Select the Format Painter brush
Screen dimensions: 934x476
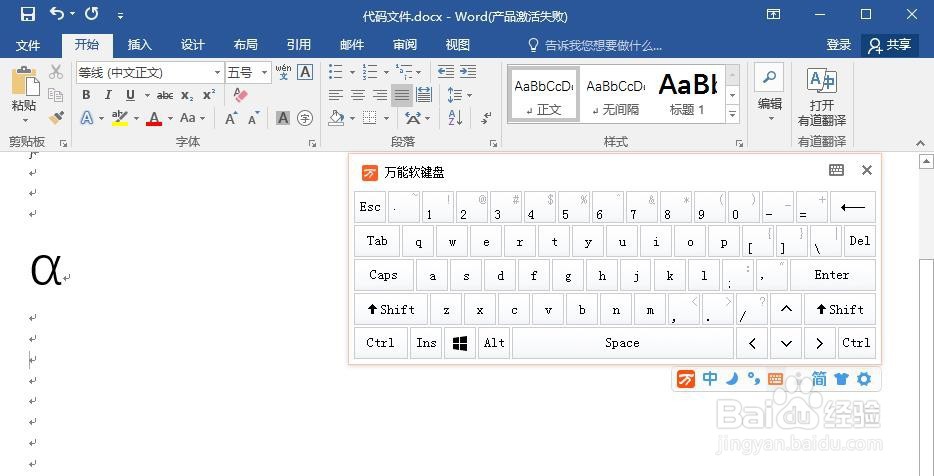pyautogui.click(x=56, y=117)
